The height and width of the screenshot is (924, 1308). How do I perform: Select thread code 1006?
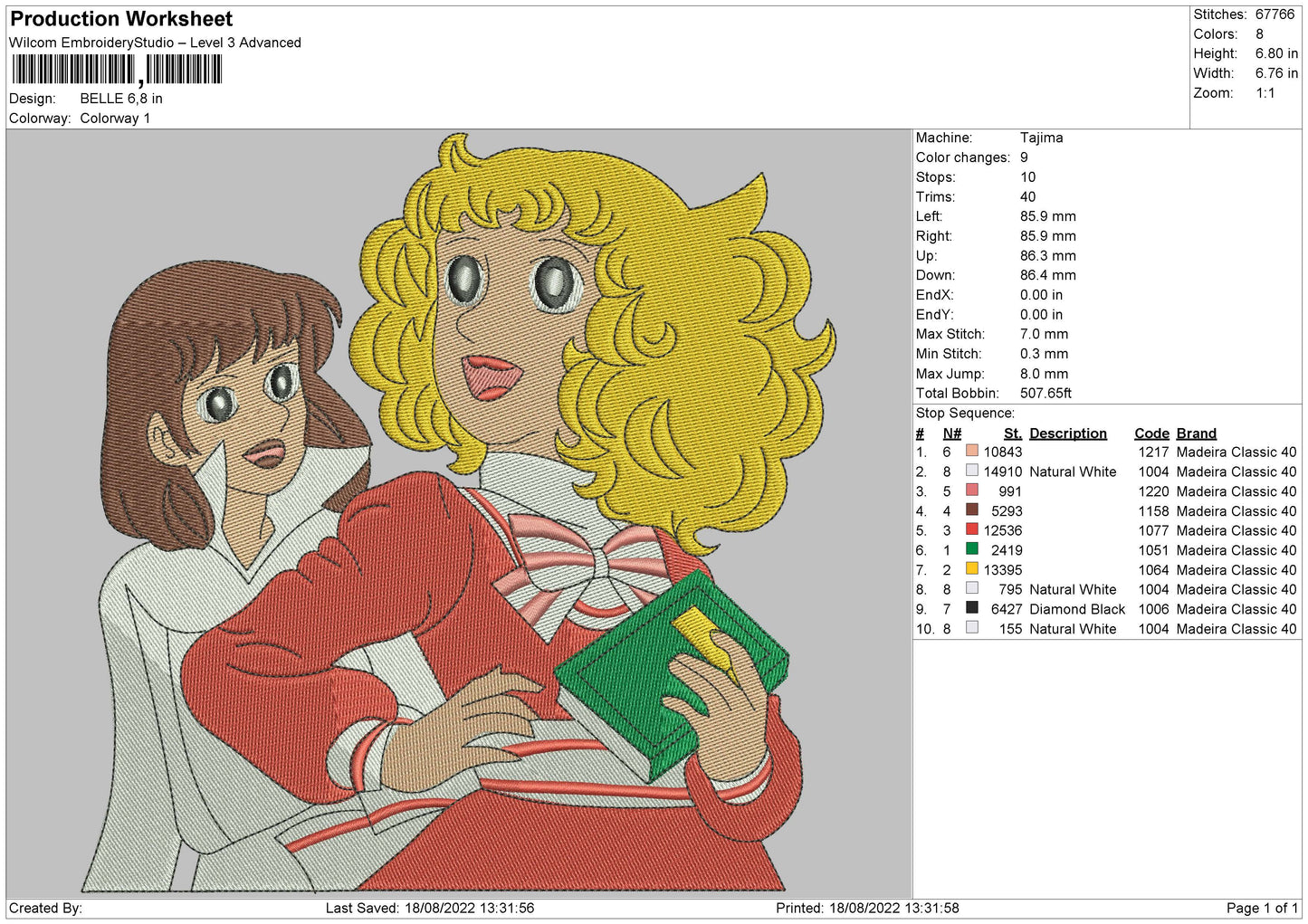[x=1153, y=609]
